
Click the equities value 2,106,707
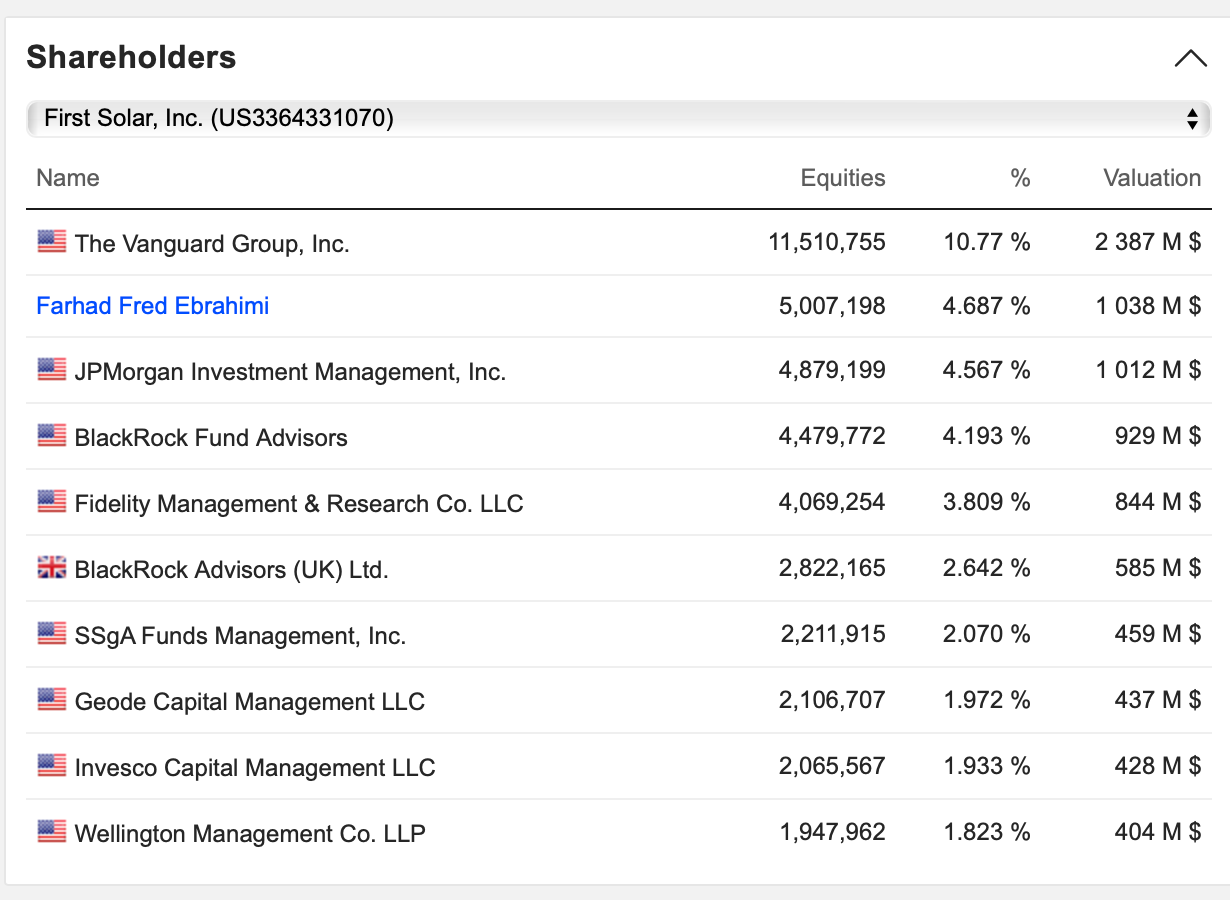(832, 700)
